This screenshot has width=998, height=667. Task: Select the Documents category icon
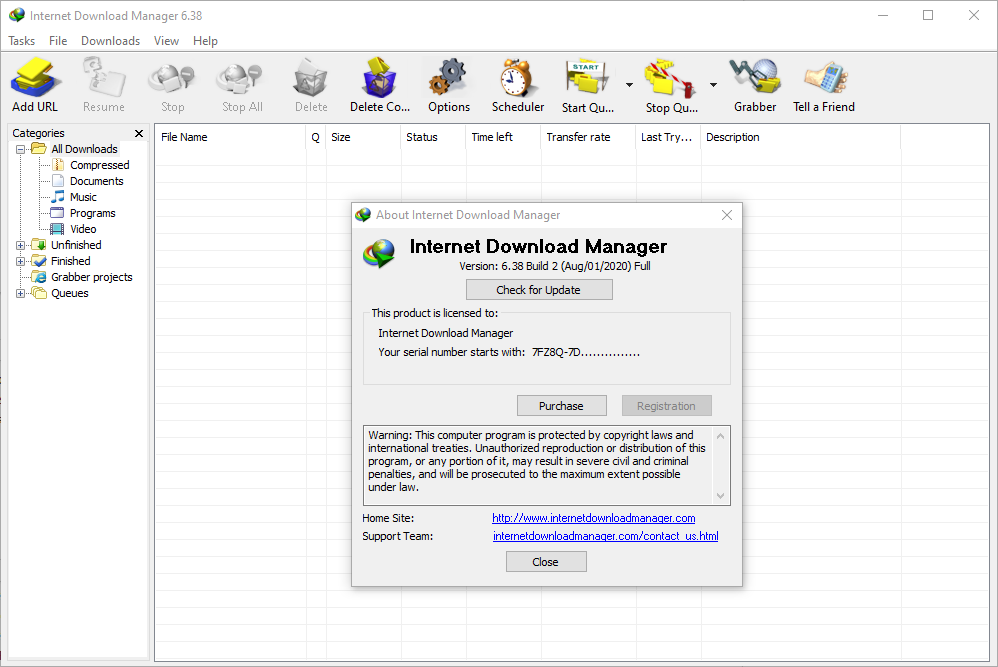tap(58, 181)
